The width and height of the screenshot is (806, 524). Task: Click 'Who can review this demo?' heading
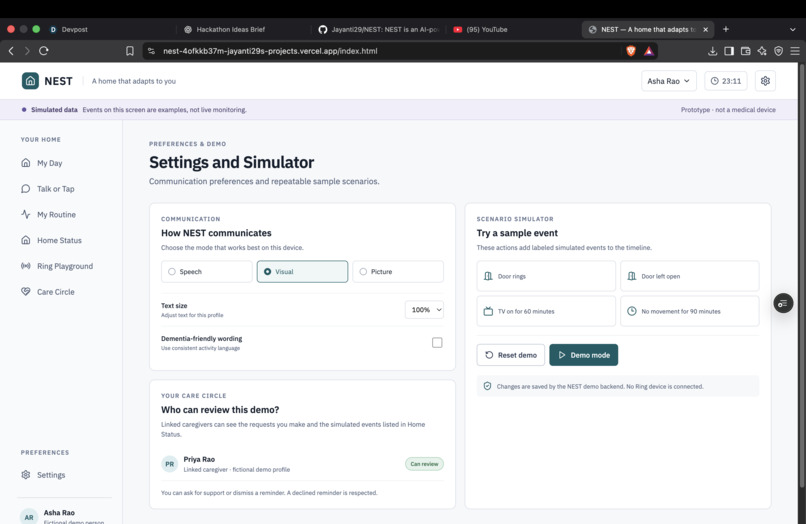(220, 410)
